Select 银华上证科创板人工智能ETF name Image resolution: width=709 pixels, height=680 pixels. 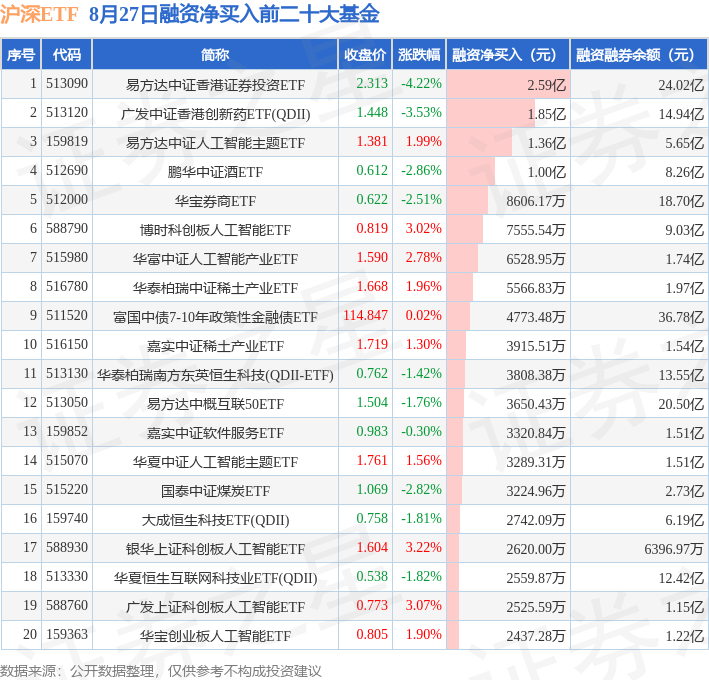215,548
